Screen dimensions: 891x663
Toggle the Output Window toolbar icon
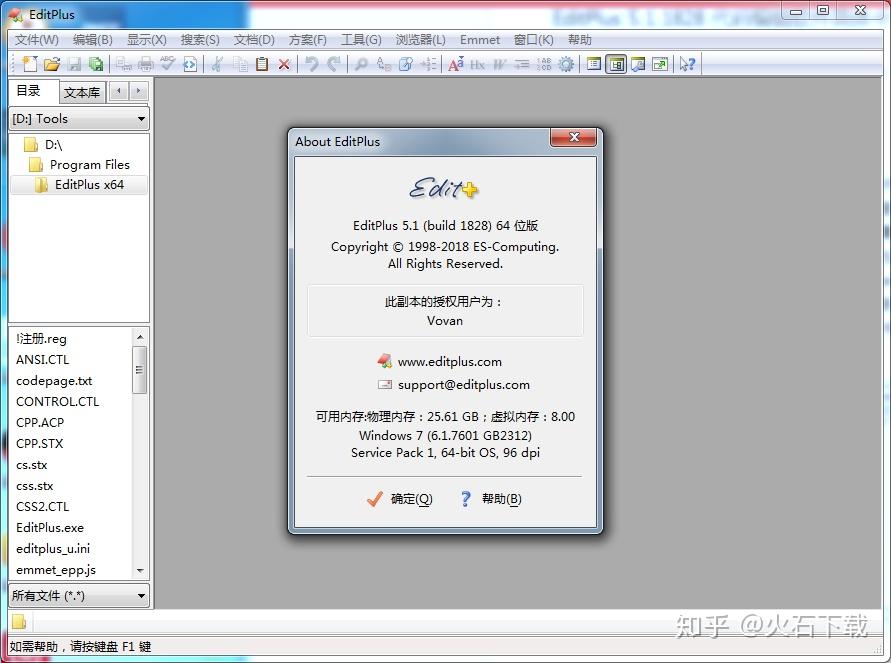pyautogui.click(x=638, y=64)
